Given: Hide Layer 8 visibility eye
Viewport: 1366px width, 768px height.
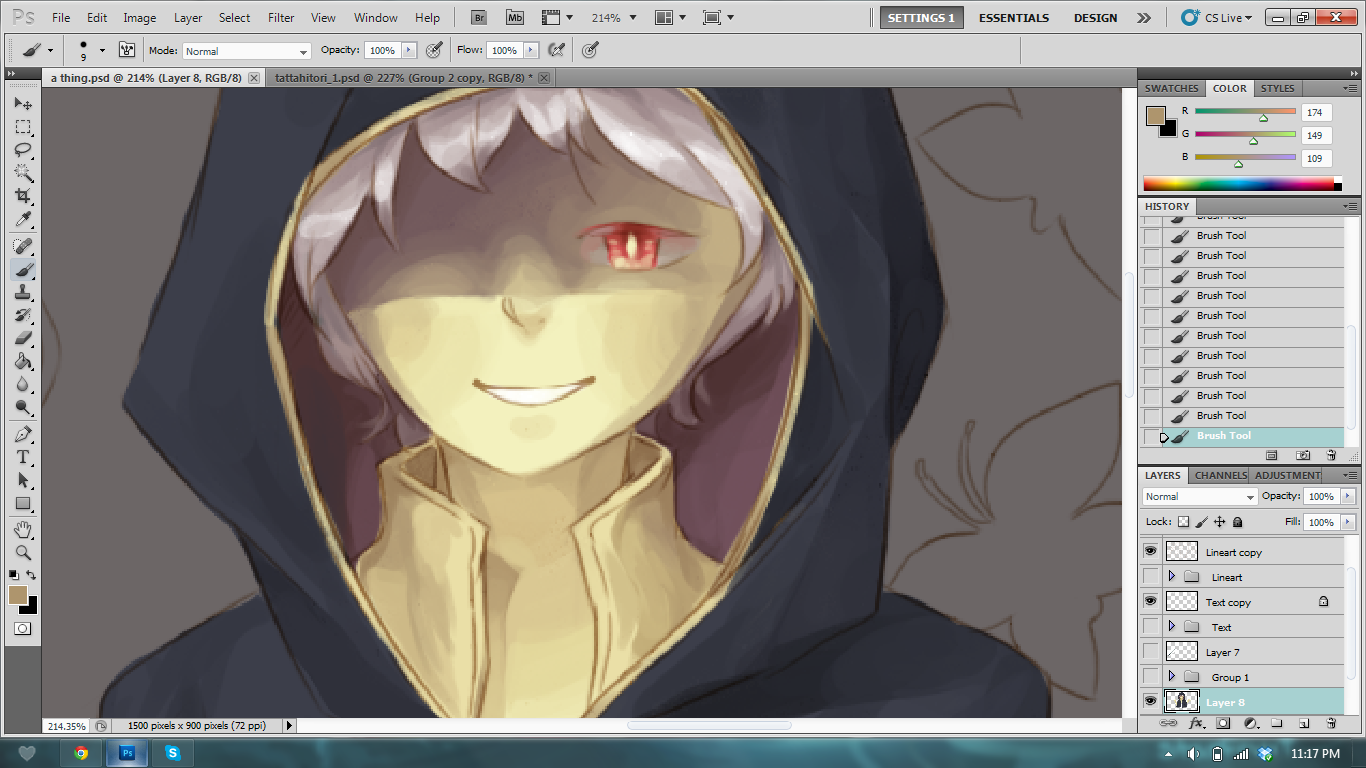Looking at the screenshot, I should [1151, 701].
